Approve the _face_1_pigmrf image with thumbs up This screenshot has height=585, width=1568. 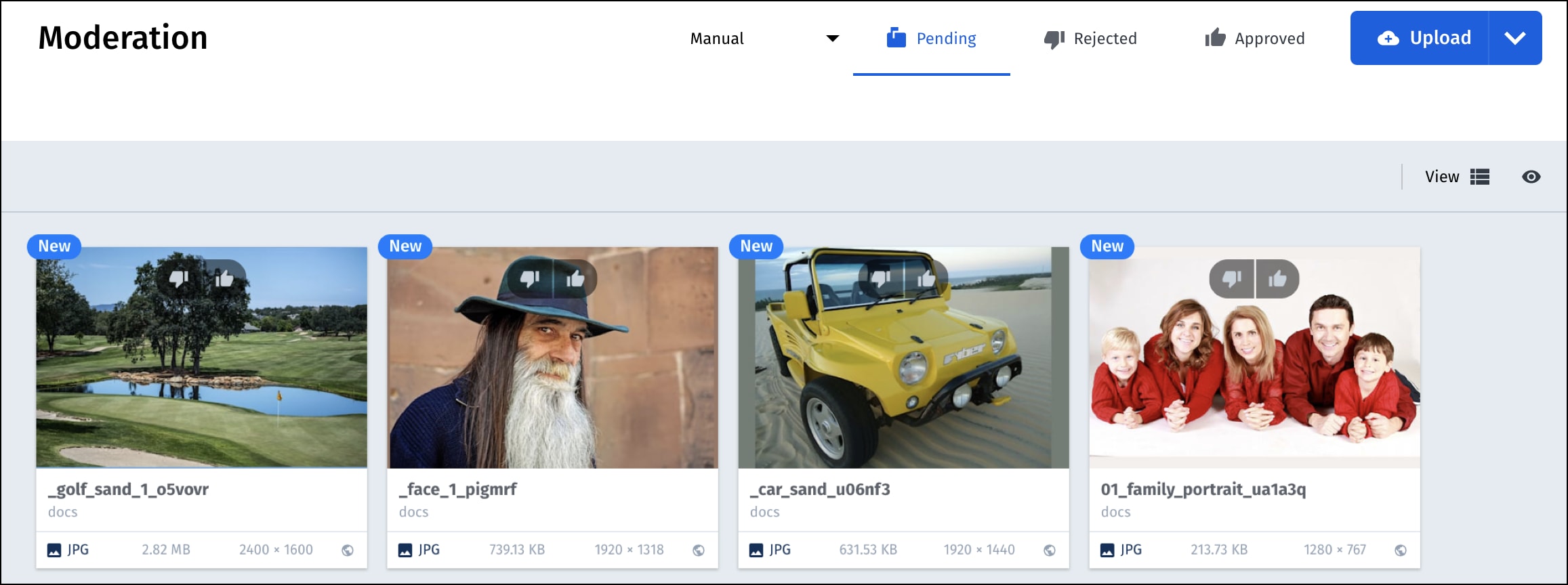pos(575,278)
